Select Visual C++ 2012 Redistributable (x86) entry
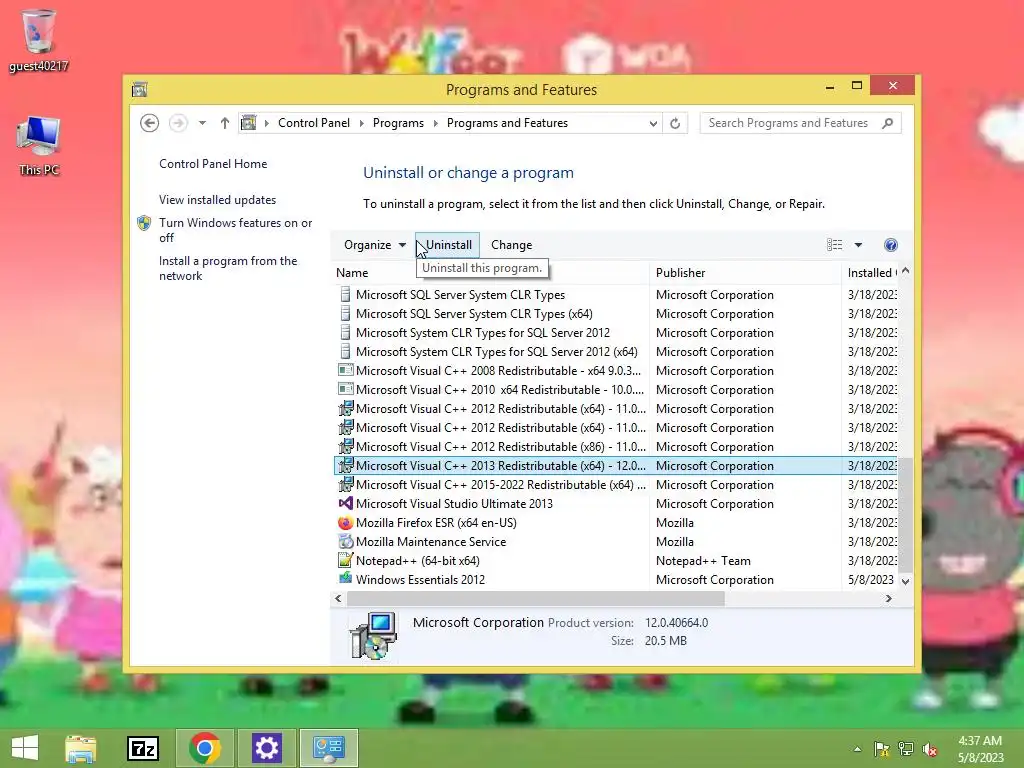 pos(500,447)
